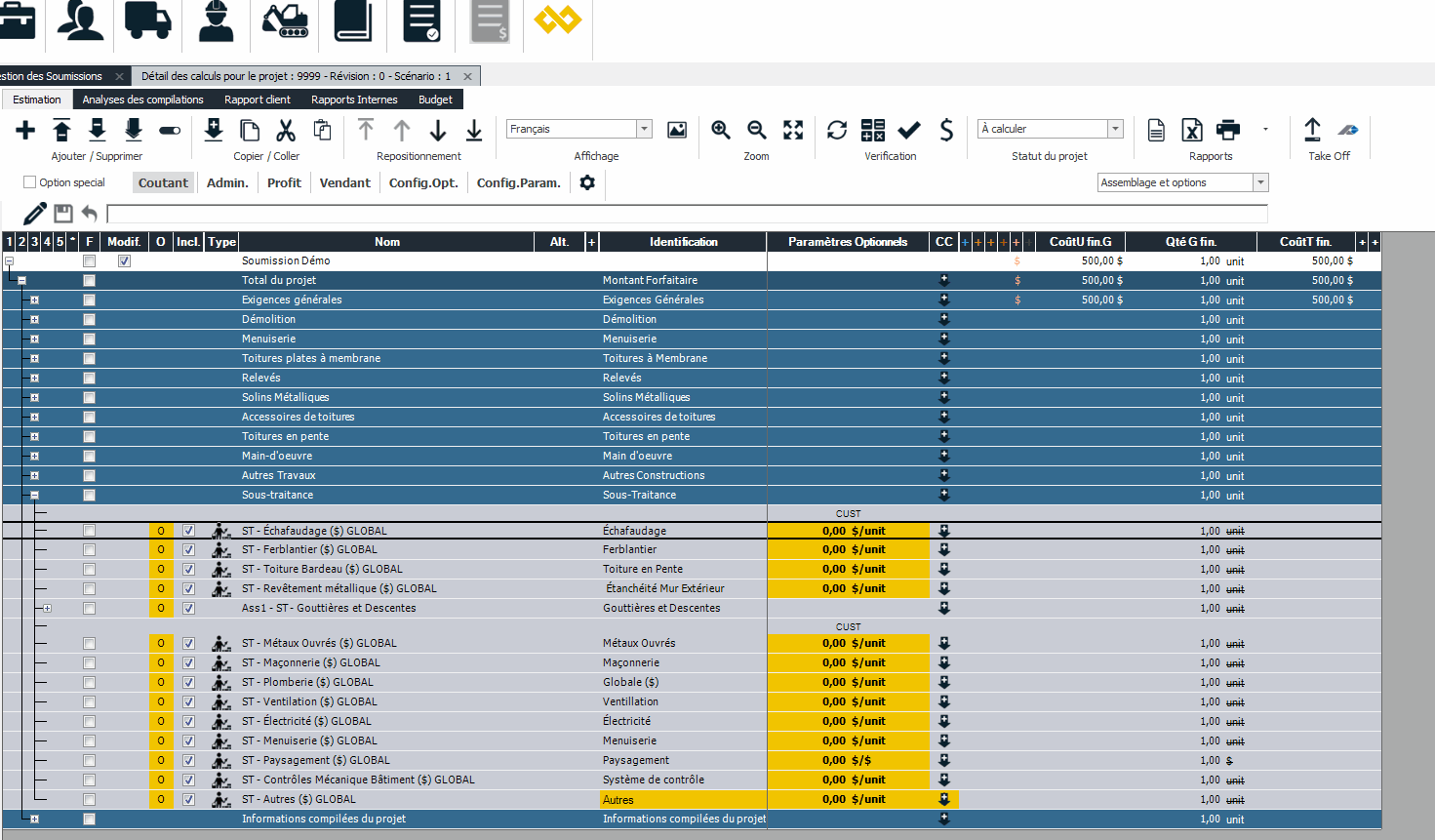Uncheck Incl. for ST - Électricité
The height and width of the screenshot is (840, 1435).
pyautogui.click(x=188, y=722)
